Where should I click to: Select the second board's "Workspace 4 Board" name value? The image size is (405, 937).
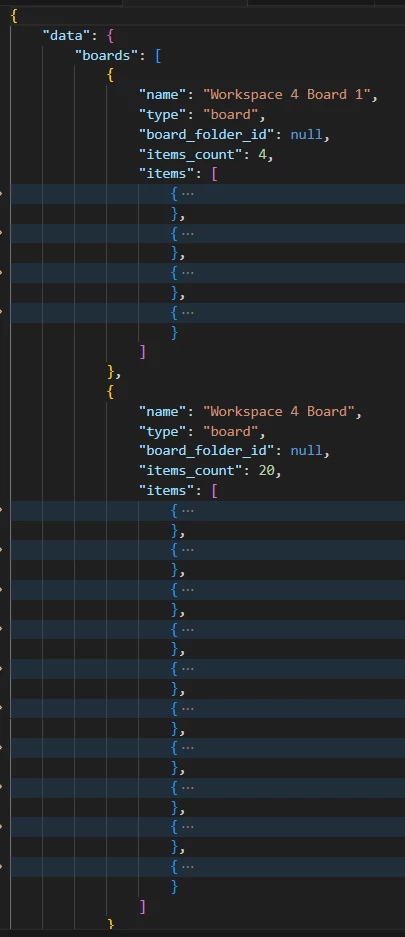[278, 412]
